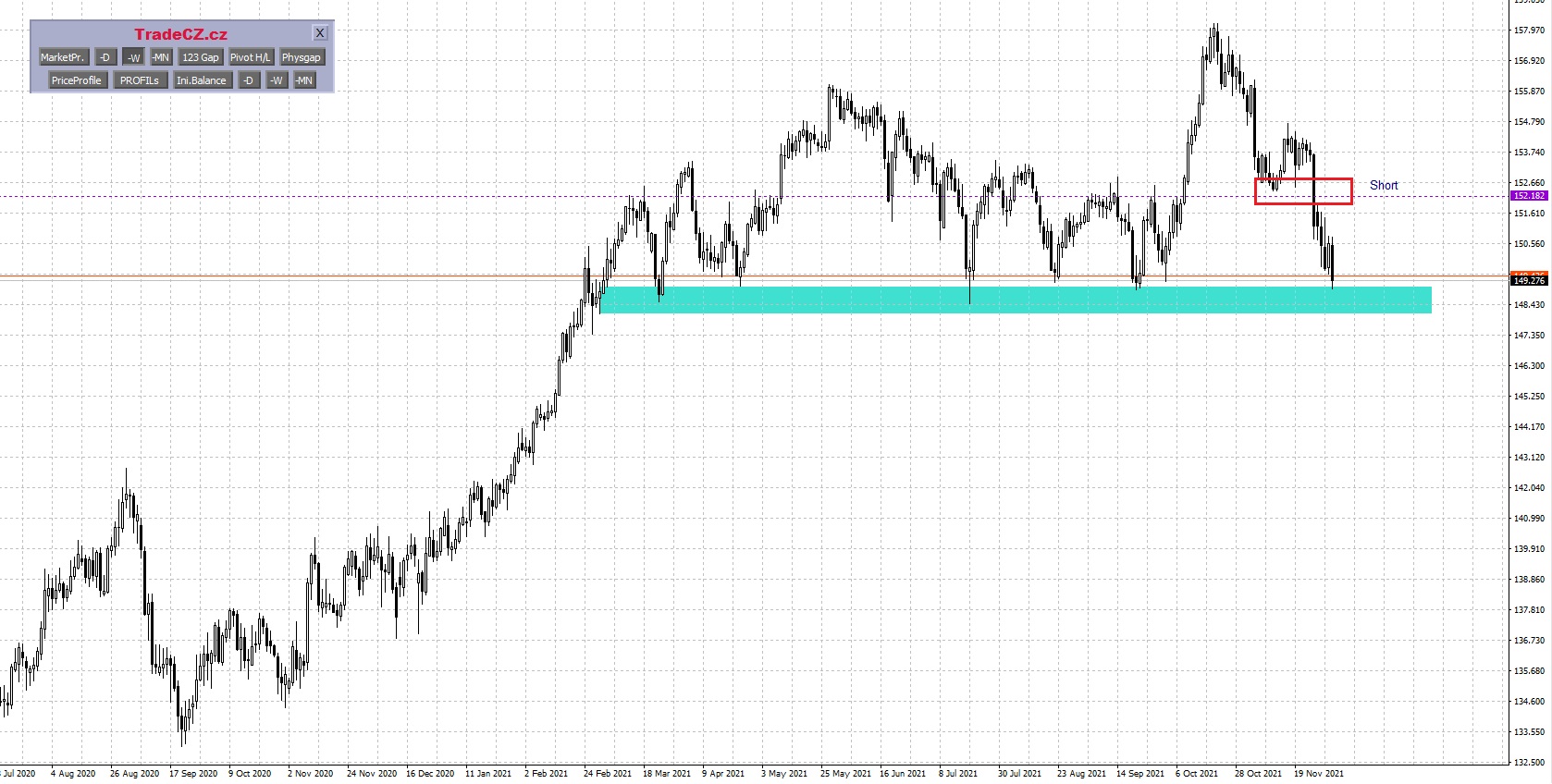Select the -MN button left of 123 Gap
This screenshot has height=784, width=1552.
pyautogui.click(x=161, y=57)
